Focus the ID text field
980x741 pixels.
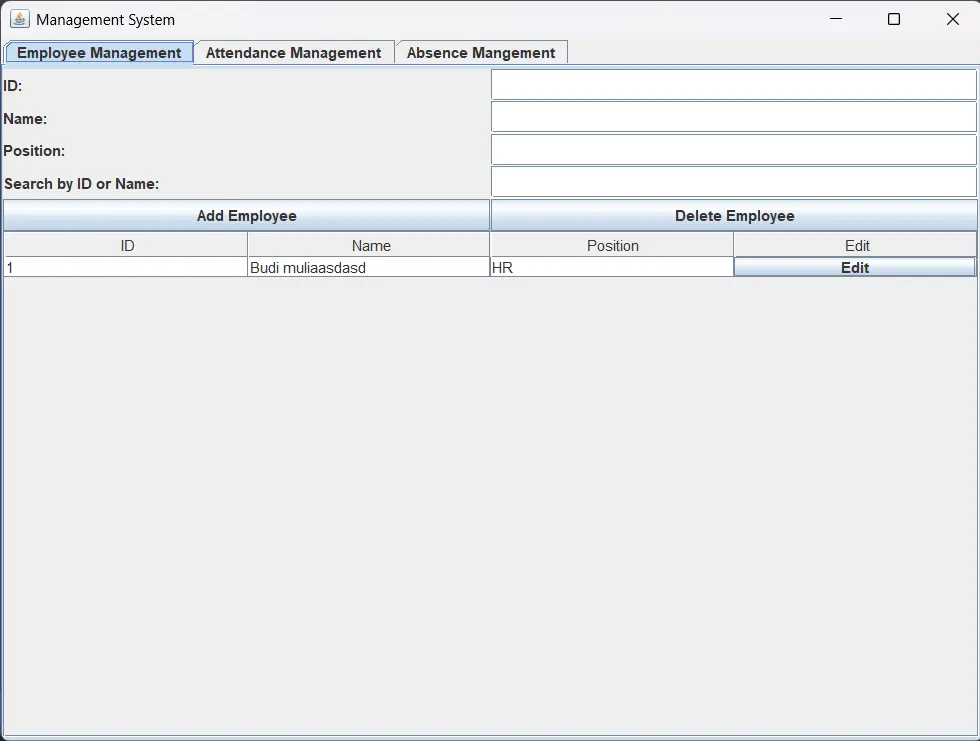click(x=733, y=85)
